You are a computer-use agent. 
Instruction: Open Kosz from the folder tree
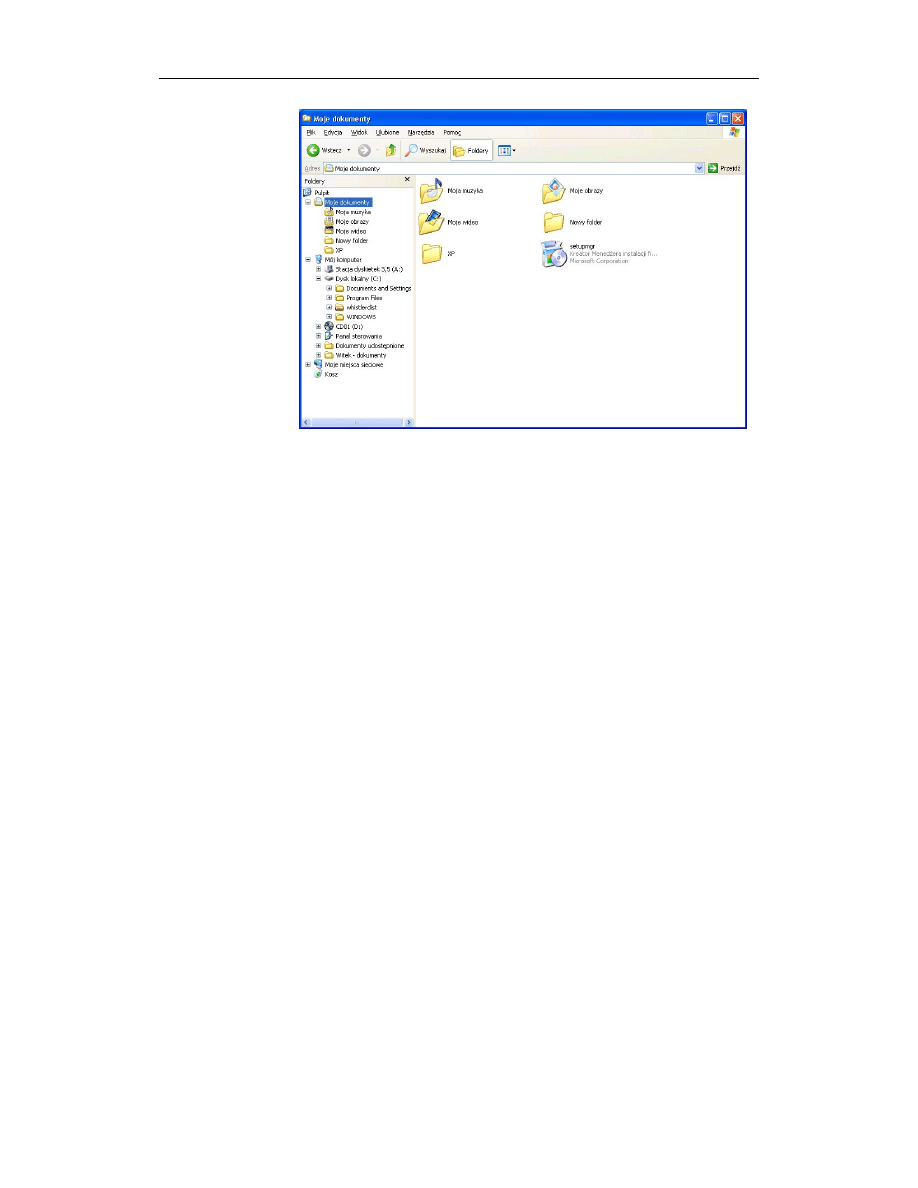331,374
